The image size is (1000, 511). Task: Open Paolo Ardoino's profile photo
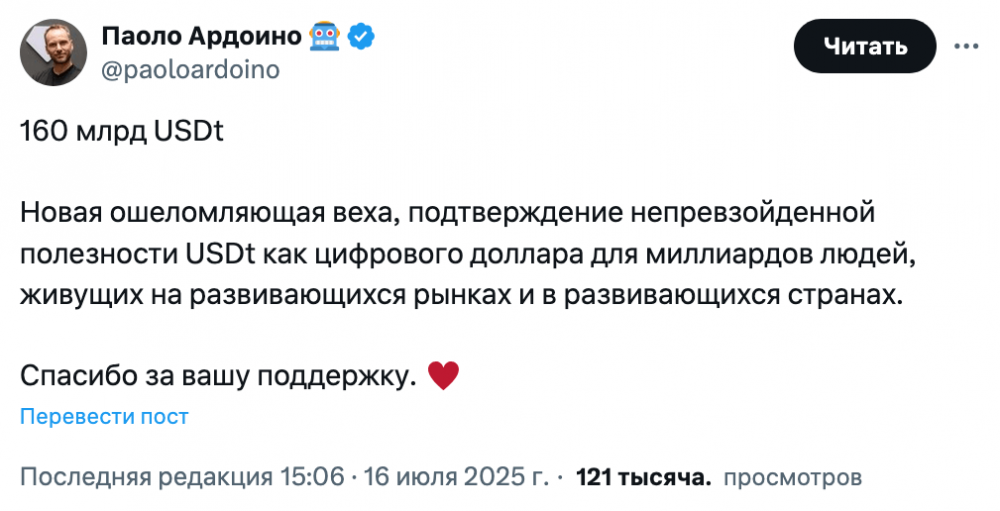(x=53, y=52)
